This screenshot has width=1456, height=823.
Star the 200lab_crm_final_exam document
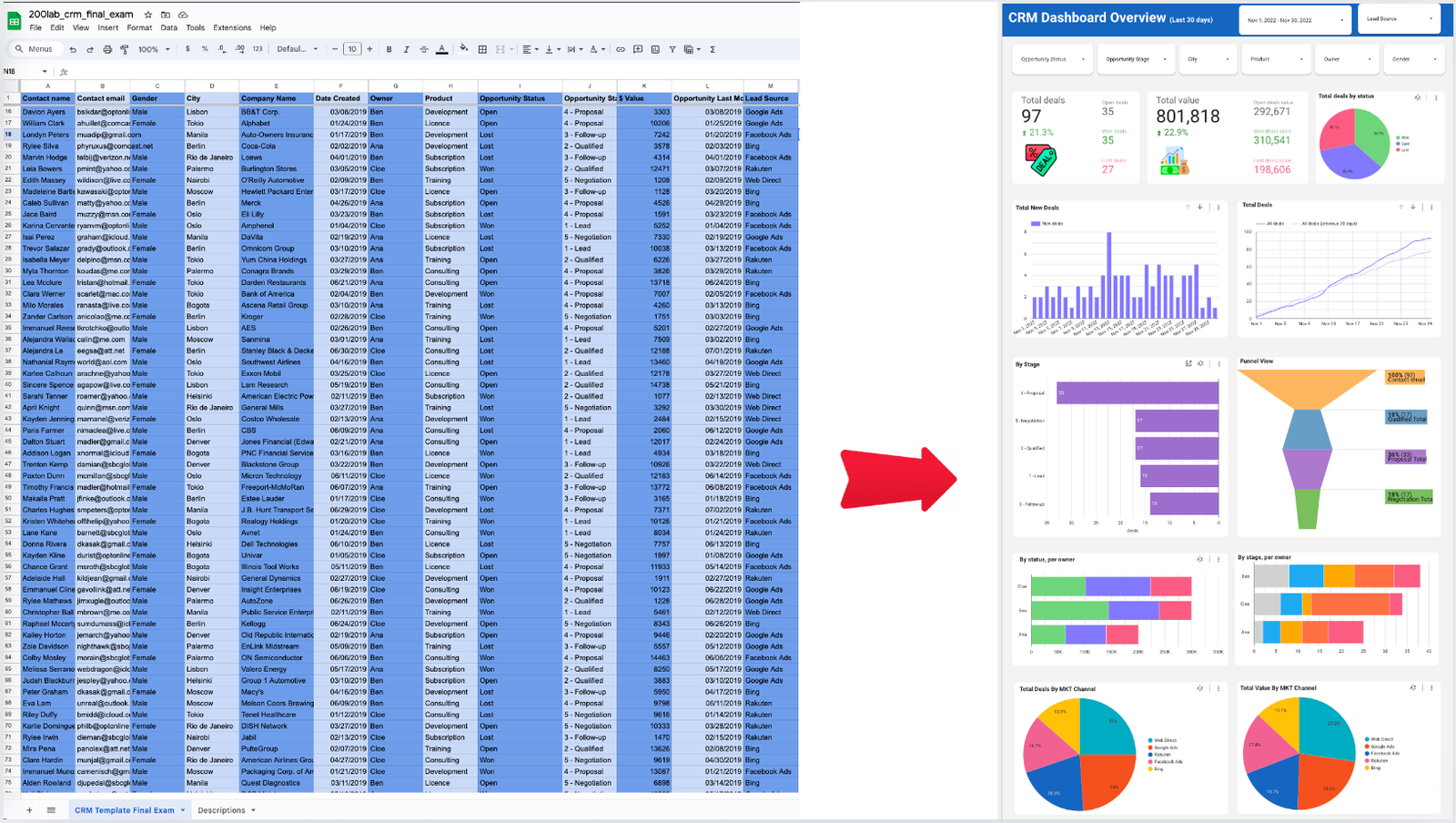(148, 15)
